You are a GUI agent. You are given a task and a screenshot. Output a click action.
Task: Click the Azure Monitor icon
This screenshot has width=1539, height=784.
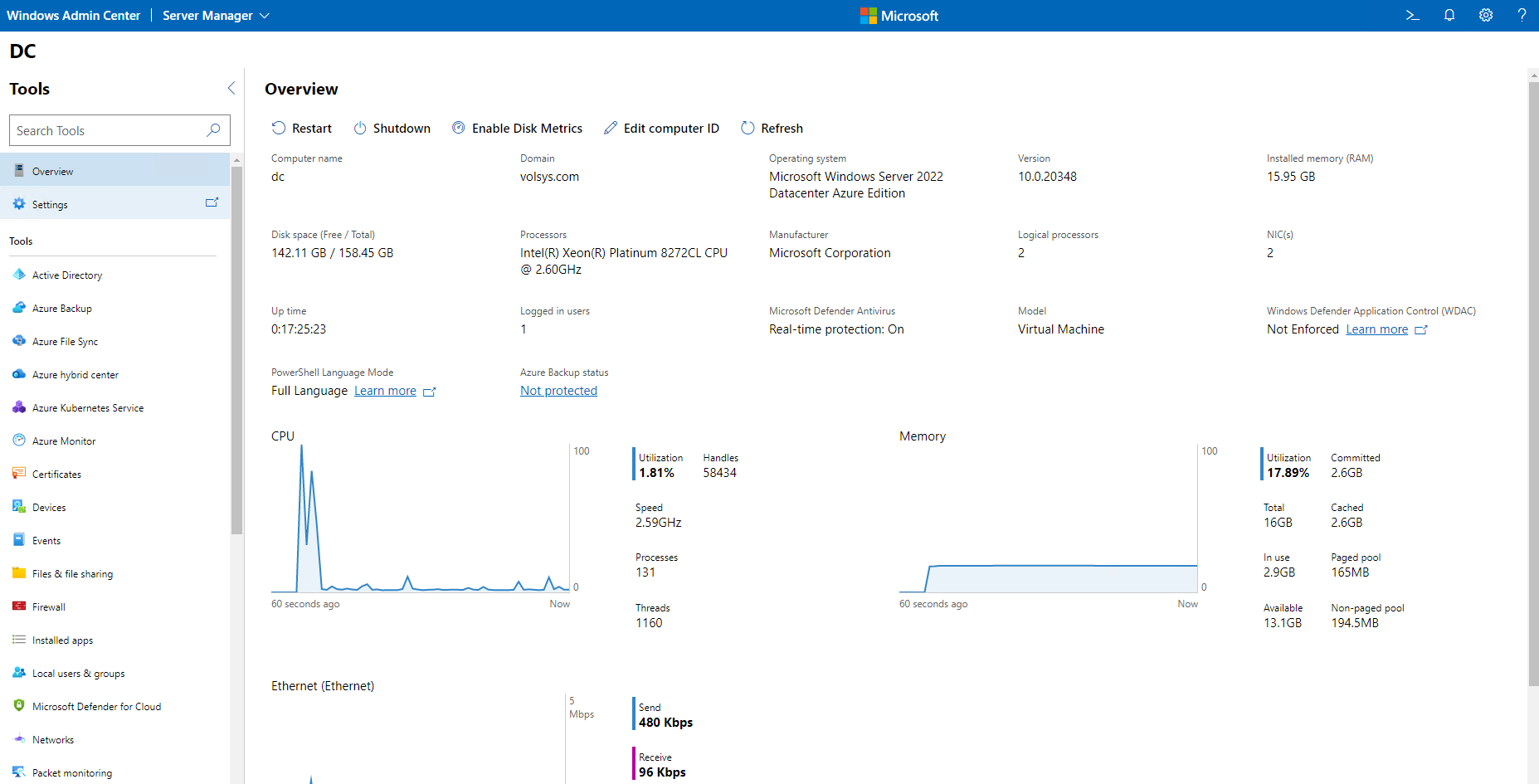point(19,441)
